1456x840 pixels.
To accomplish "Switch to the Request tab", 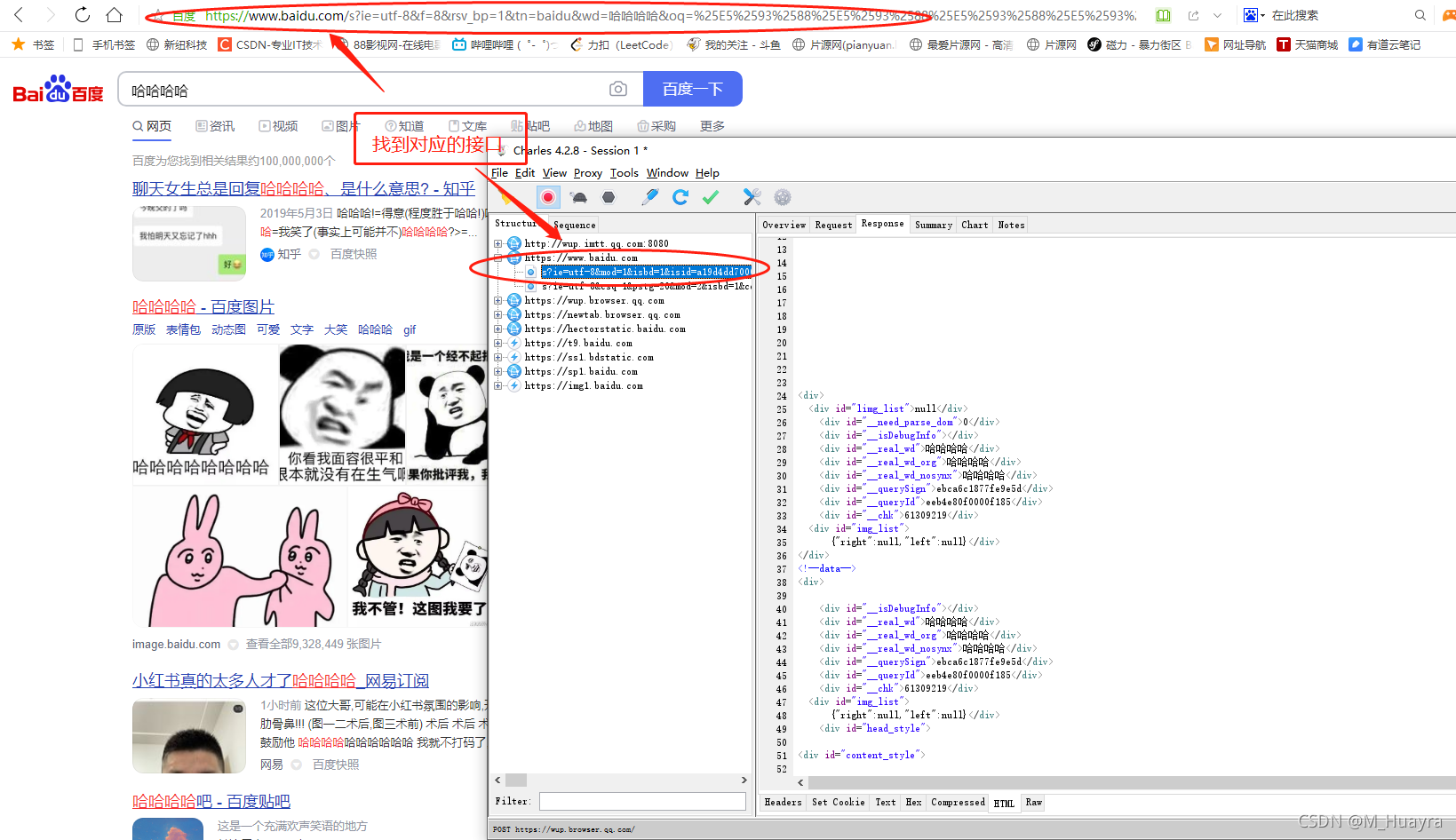I will click(833, 225).
